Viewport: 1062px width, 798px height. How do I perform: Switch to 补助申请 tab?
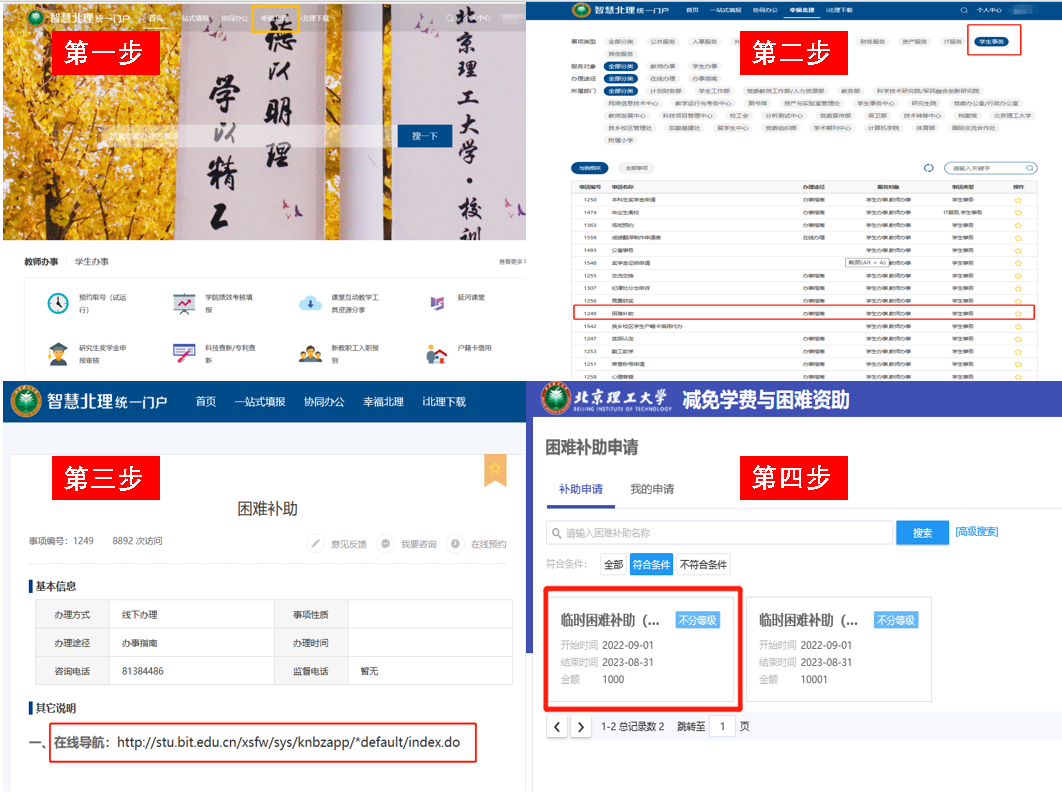pos(580,489)
